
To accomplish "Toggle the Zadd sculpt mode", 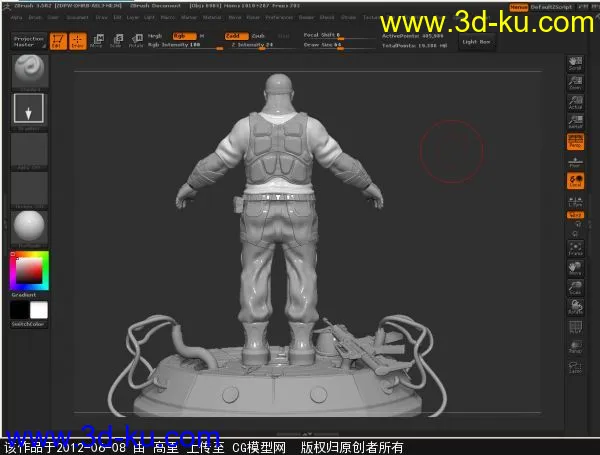I will [x=231, y=35].
